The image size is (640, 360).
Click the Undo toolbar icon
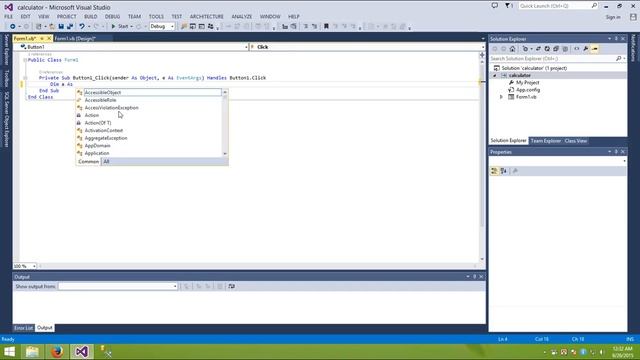click(x=82, y=26)
